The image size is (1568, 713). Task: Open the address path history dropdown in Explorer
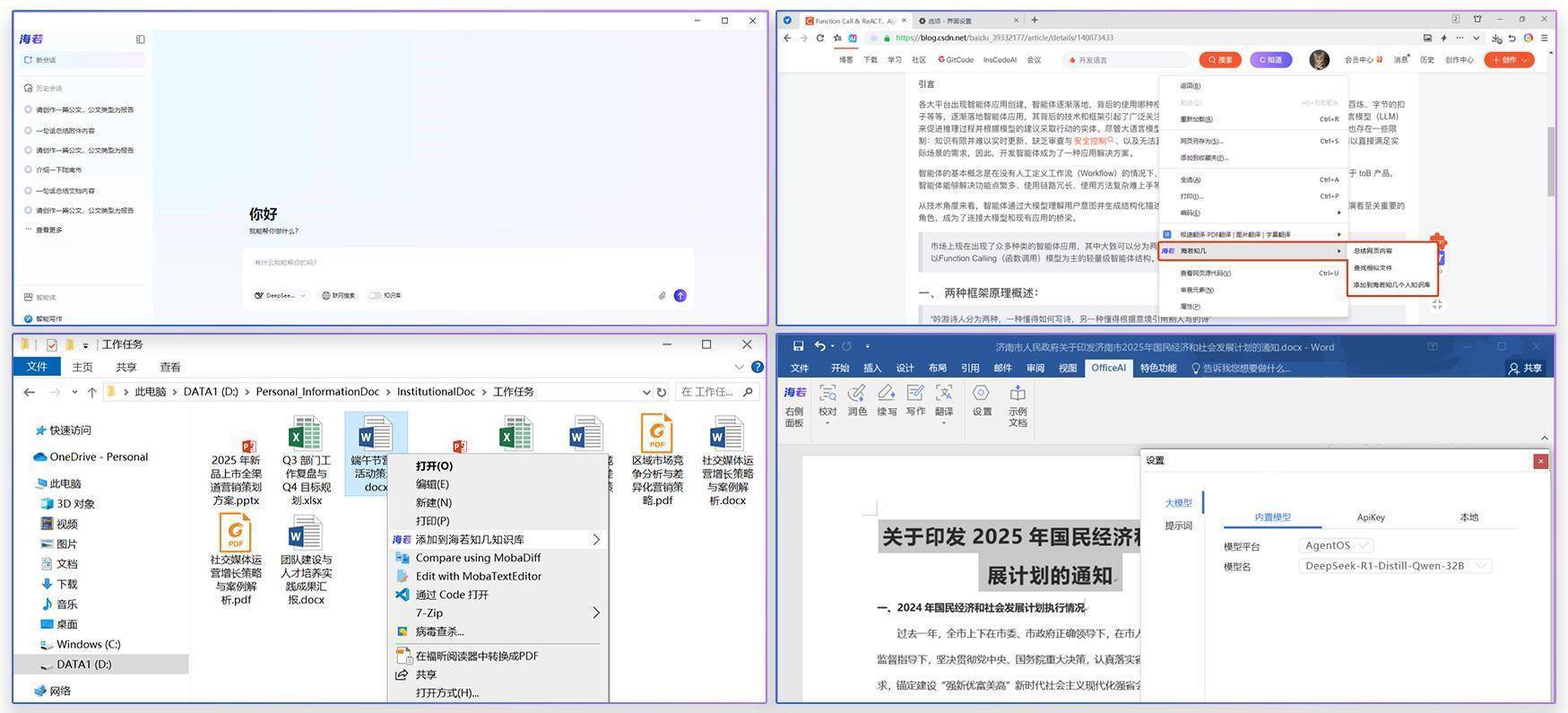(x=645, y=392)
